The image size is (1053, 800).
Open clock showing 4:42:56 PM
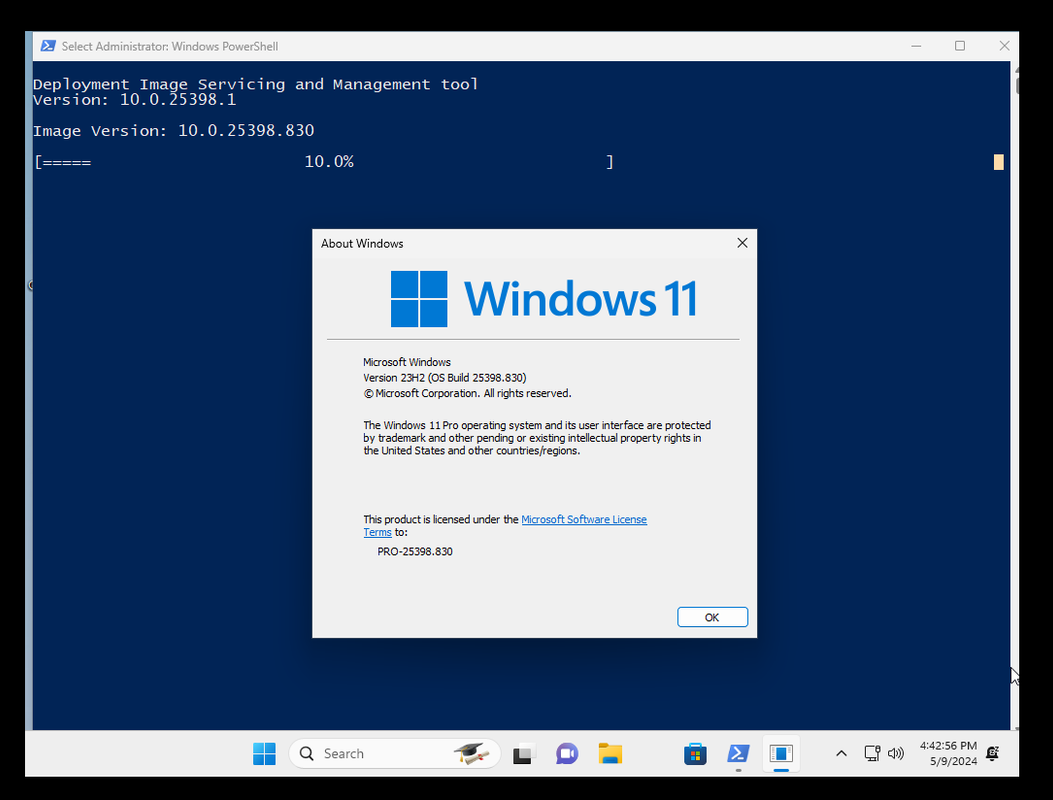point(948,746)
